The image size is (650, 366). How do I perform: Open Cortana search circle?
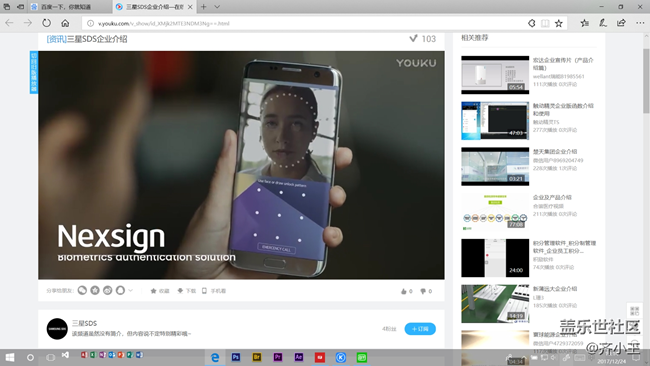click(30, 357)
